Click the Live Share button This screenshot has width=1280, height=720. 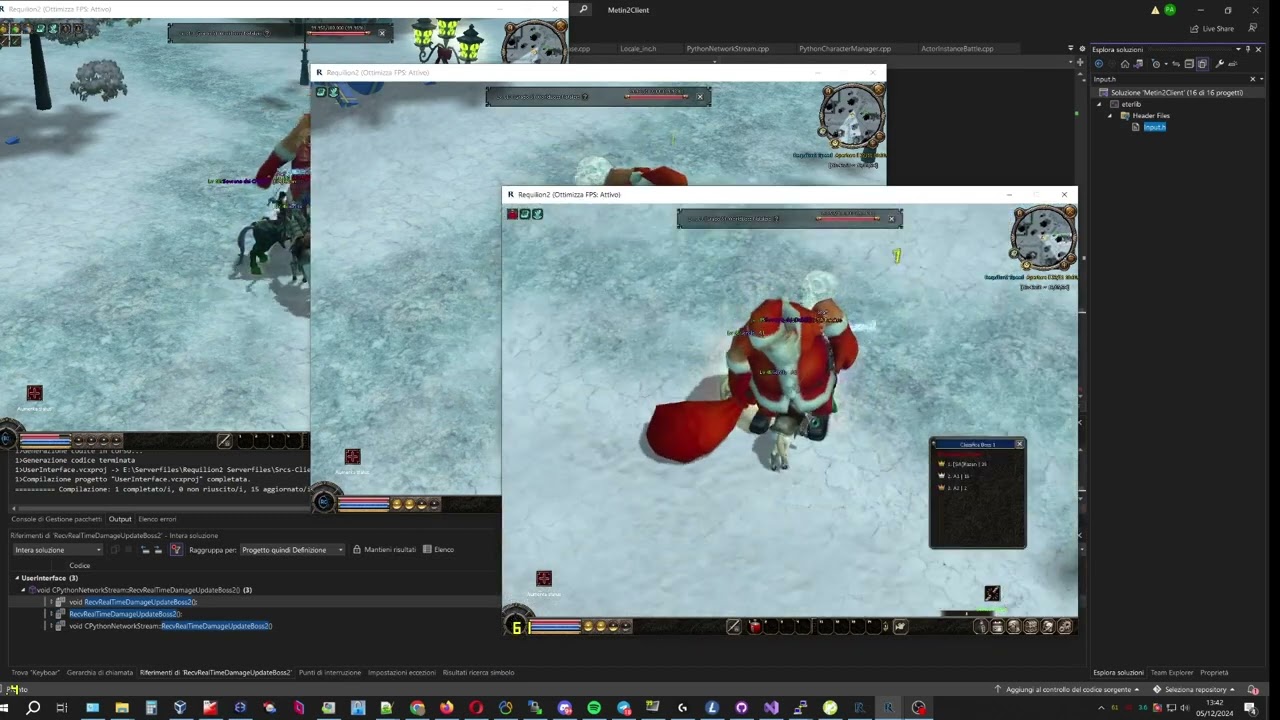coord(1211,29)
